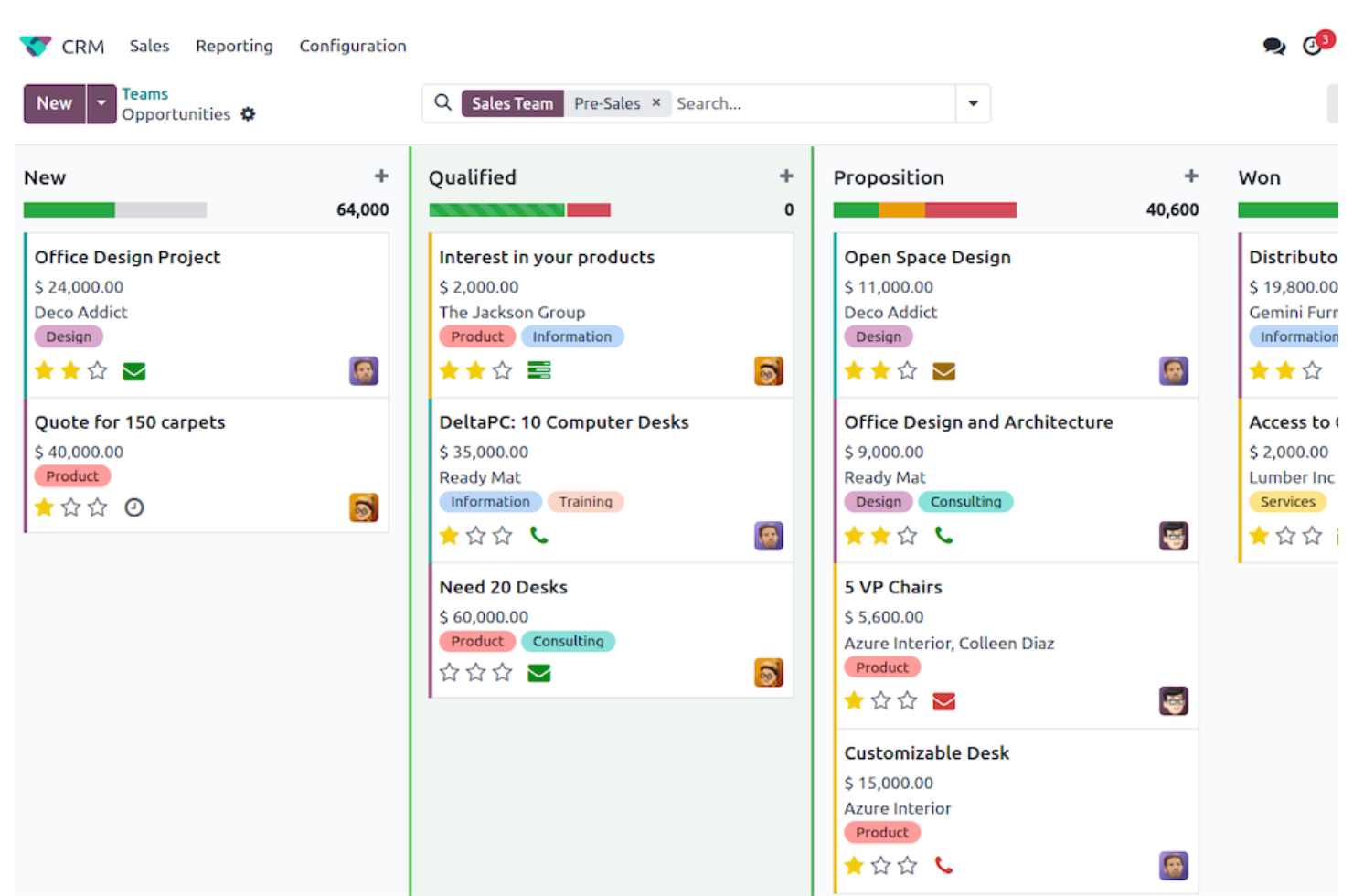Image resolution: width=1353 pixels, height=896 pixels.
Task: Click Consulting tag on Need 20 Desks
Action: 568,641
